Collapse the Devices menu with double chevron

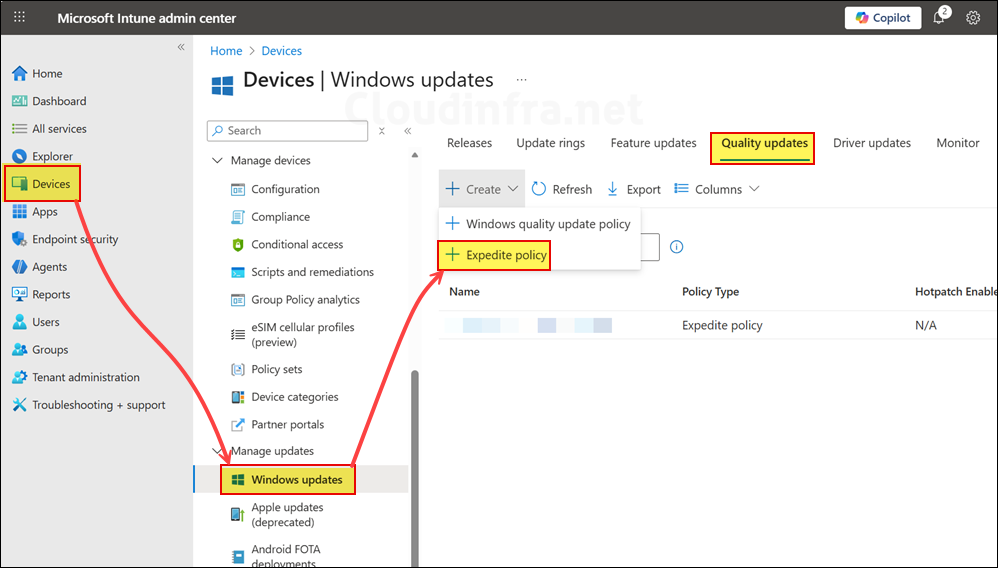[x=407, y=131]
